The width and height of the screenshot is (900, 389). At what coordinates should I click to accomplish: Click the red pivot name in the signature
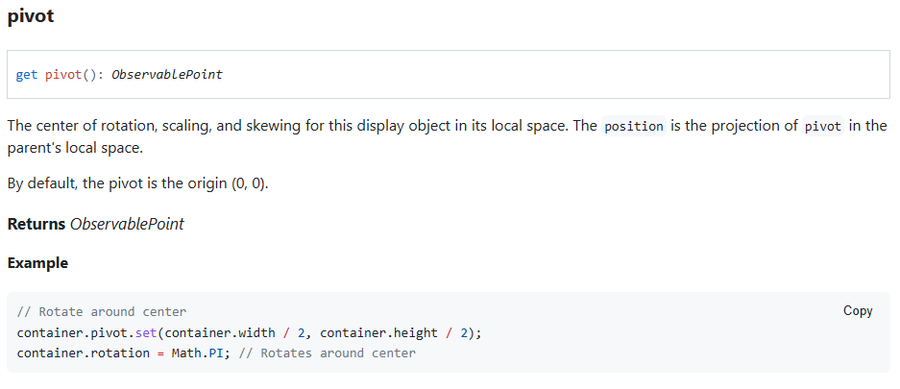point(64,75)
